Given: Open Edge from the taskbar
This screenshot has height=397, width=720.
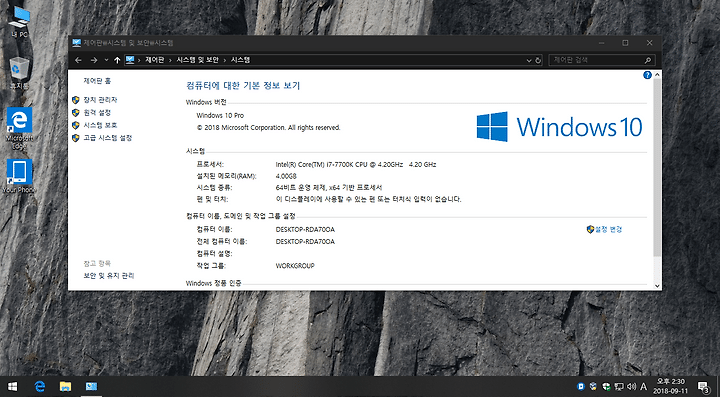Looking at the screenshot, I should point(39,386).
